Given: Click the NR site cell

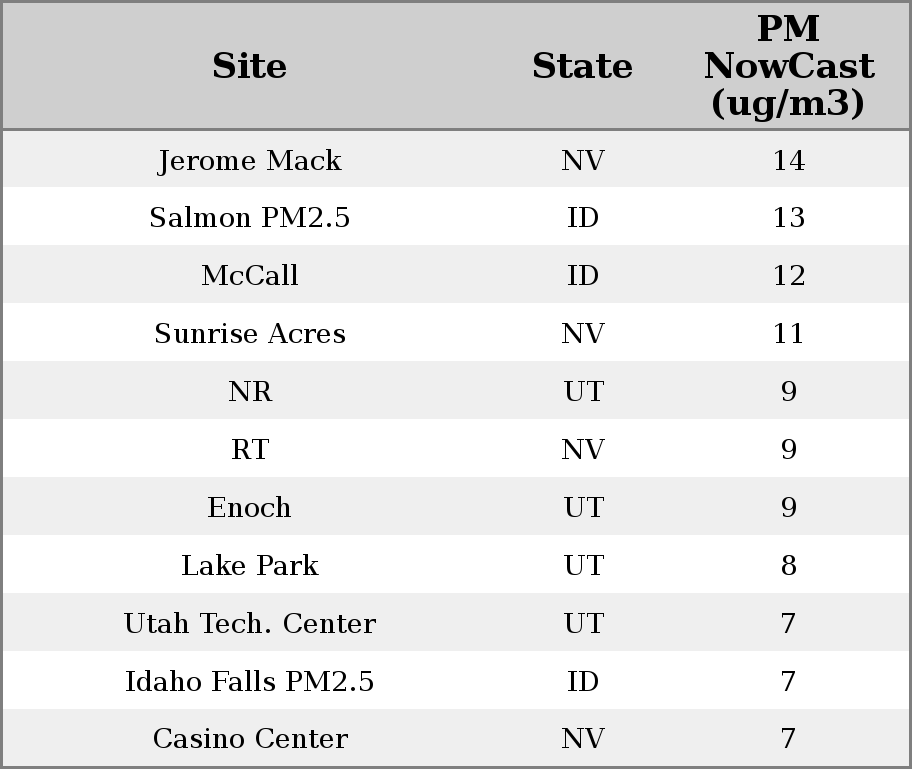Looking at the screenshot, I should coord(250,392).
